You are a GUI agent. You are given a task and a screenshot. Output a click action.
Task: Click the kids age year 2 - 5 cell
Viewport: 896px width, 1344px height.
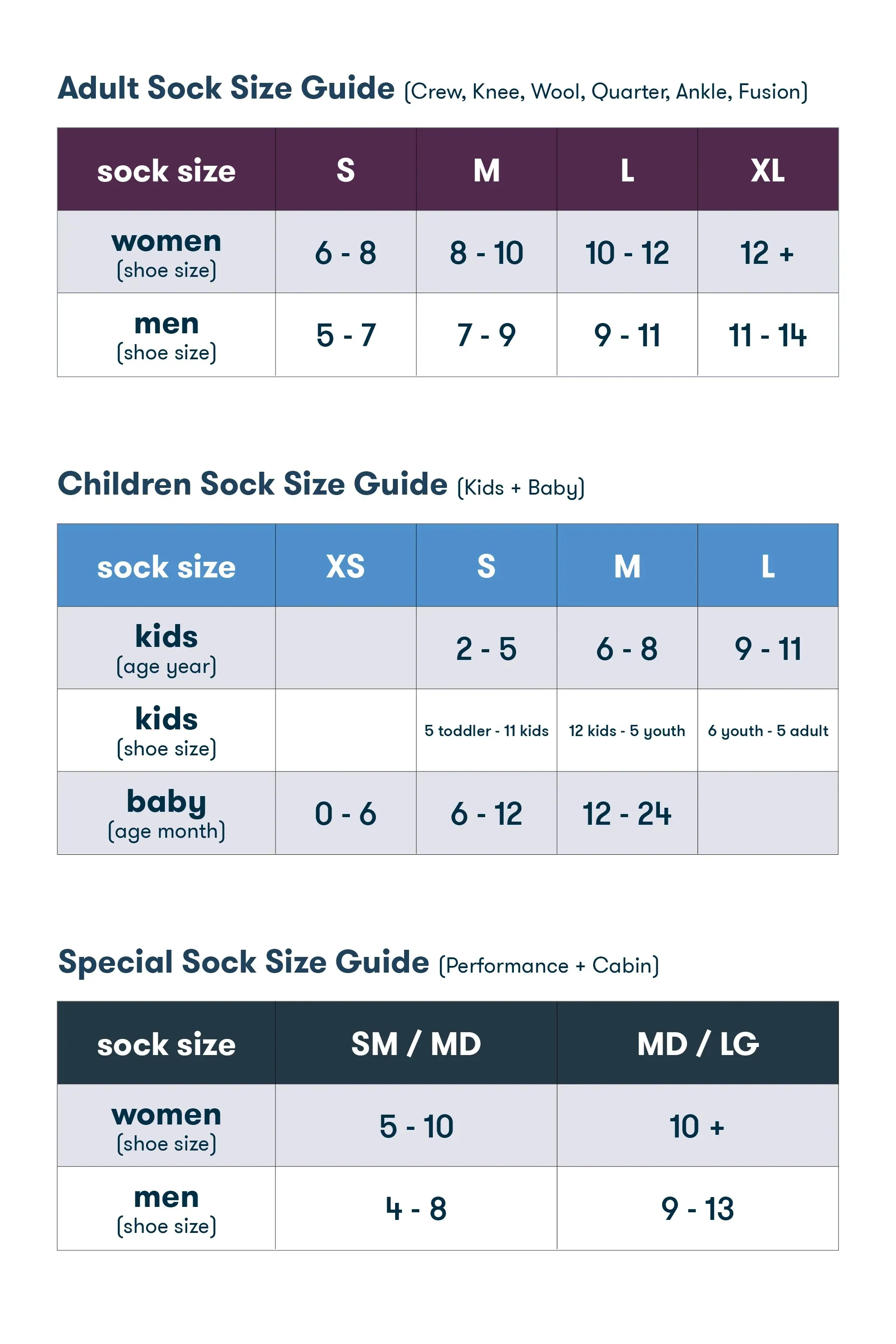tap(486, 649)
